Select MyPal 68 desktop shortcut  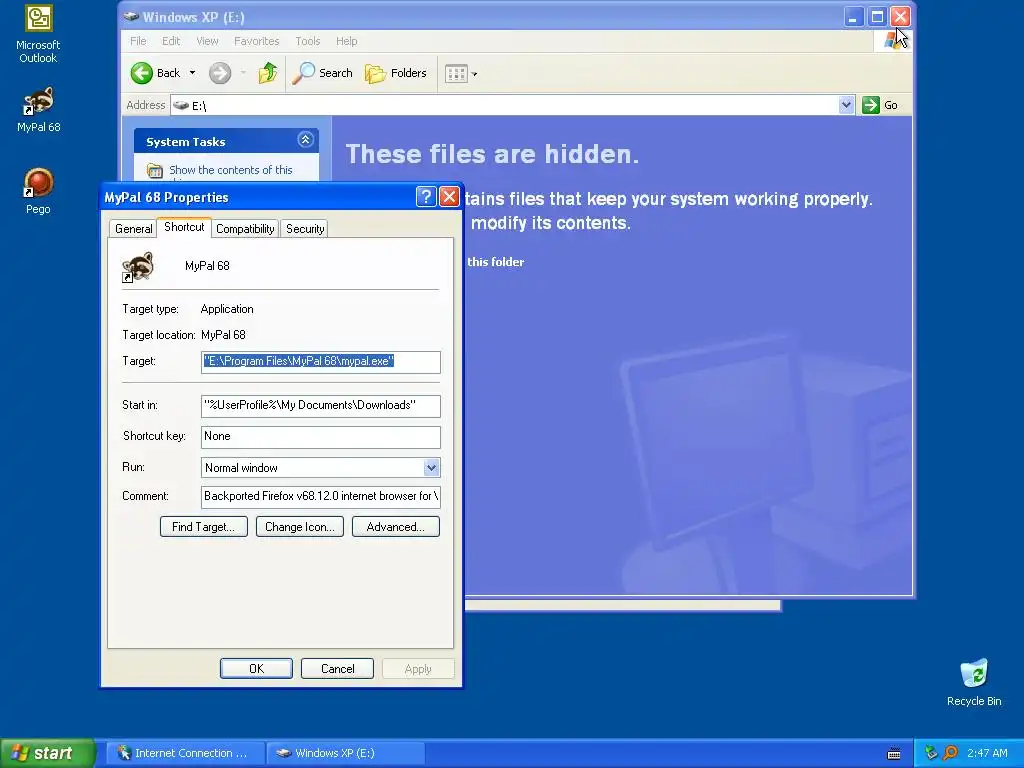[38, 110]
